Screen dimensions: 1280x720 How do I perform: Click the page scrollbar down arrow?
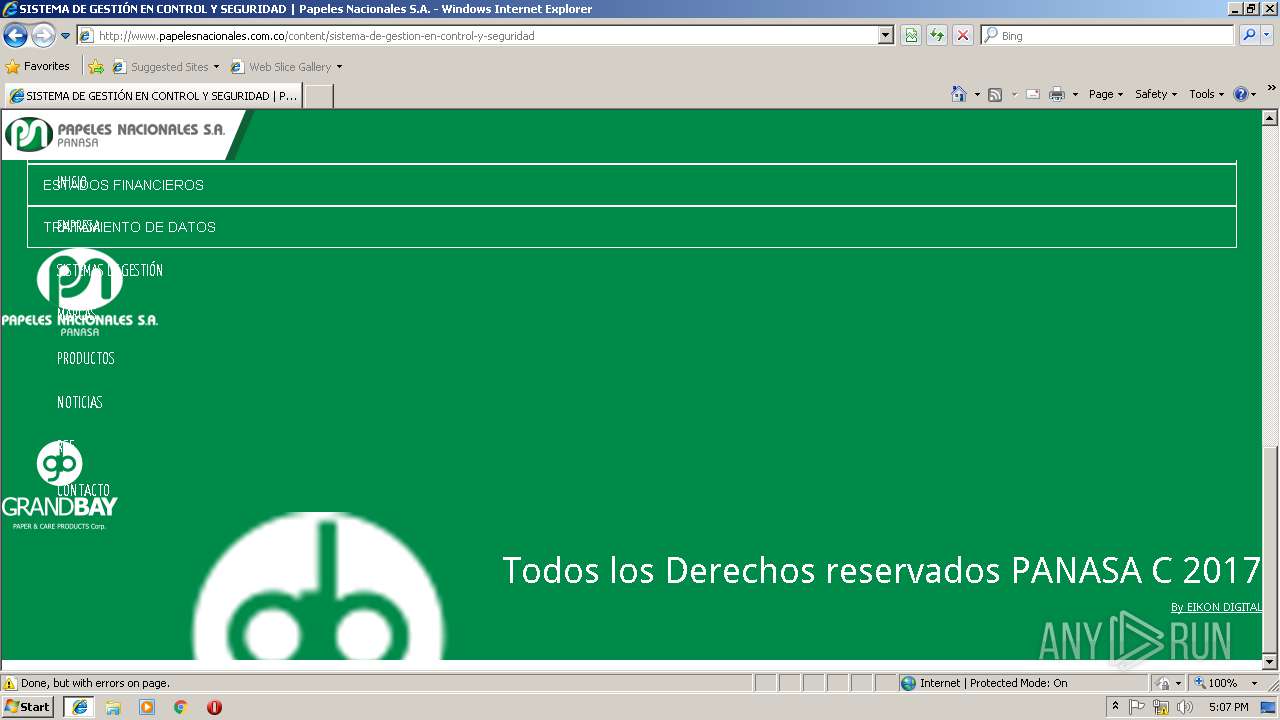[1270, 661]
